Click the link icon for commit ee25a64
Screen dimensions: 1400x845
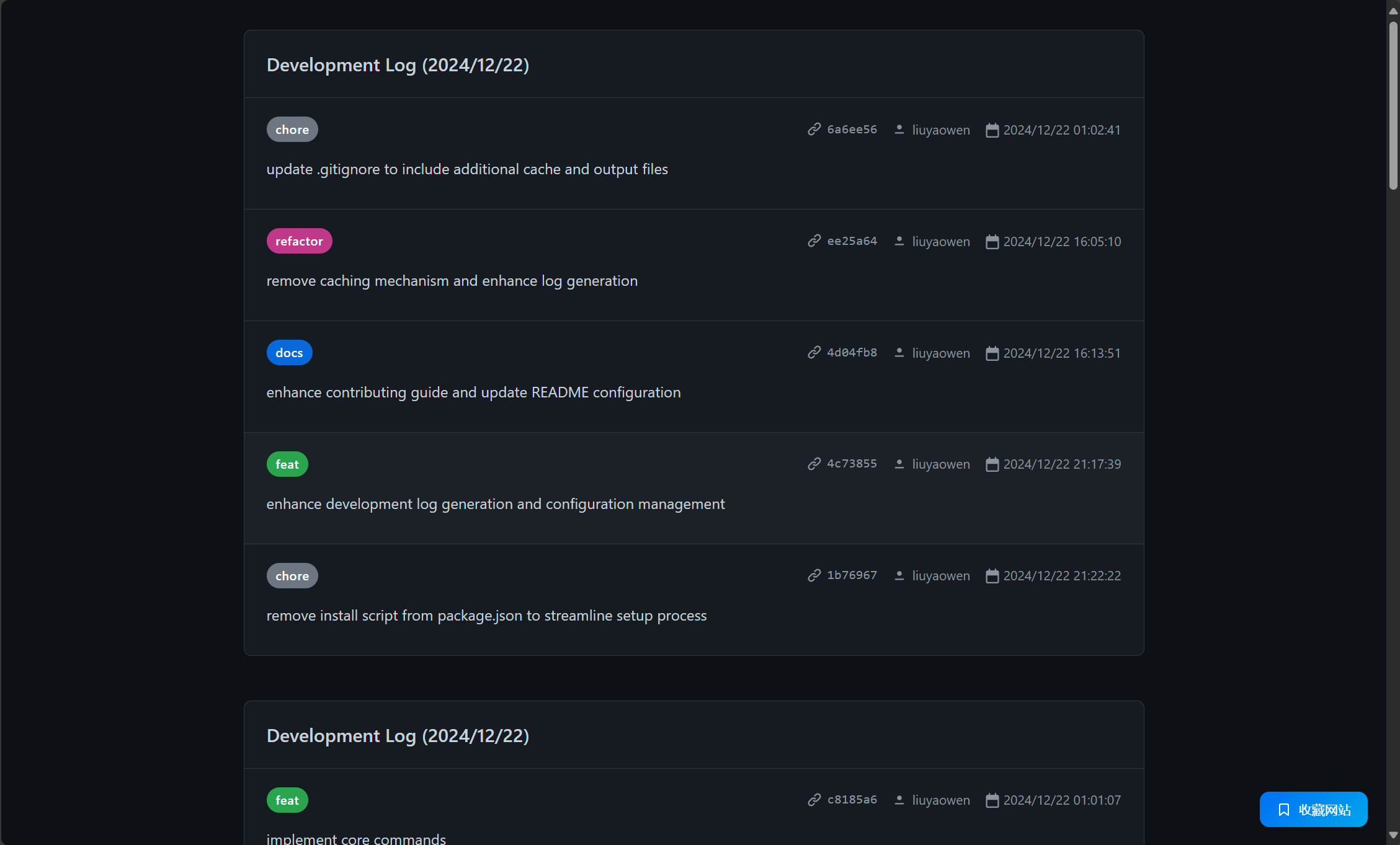pos(815,241)
